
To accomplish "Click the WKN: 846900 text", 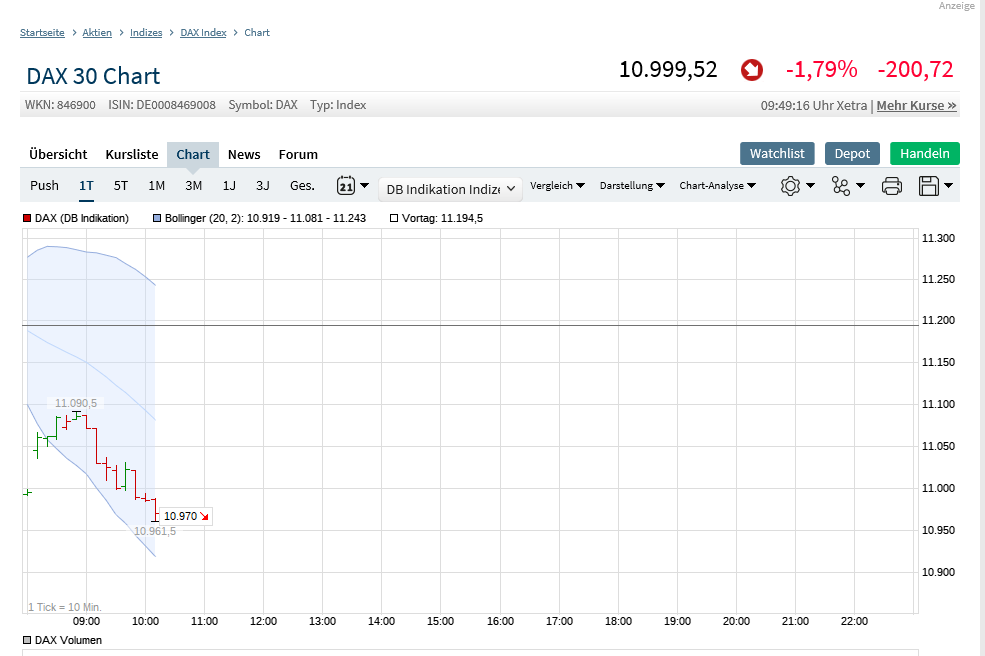I will pyautogui.click(x=60, y=105).
